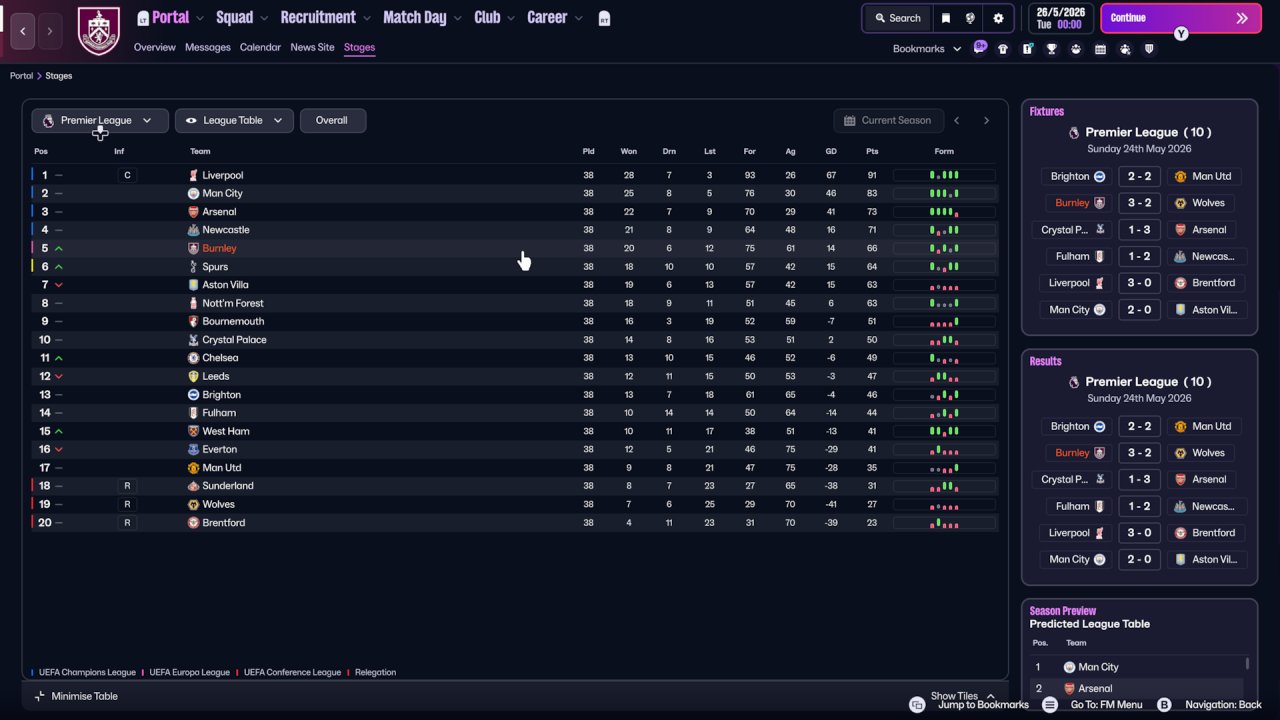Click the FM Menu hamburger icon
This screenshot has height=720, width=1280.
(x=1049, y=705)
